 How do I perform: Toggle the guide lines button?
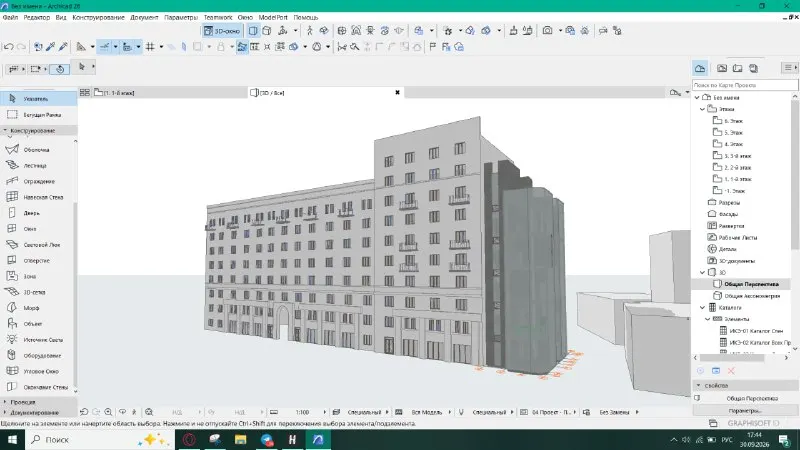tap(105, 47)
